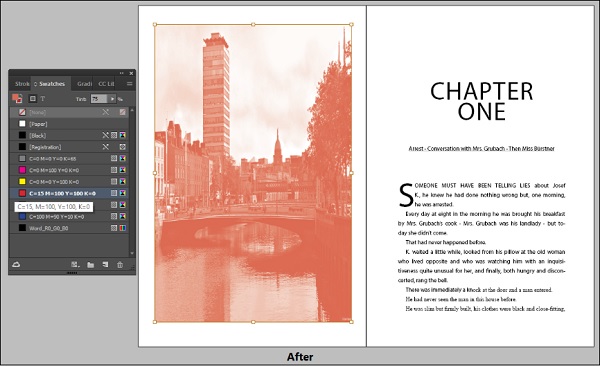Click the process icon on Word_R0_G0_B0 row
The image size is (600, 366).
[x=114, y=228]
